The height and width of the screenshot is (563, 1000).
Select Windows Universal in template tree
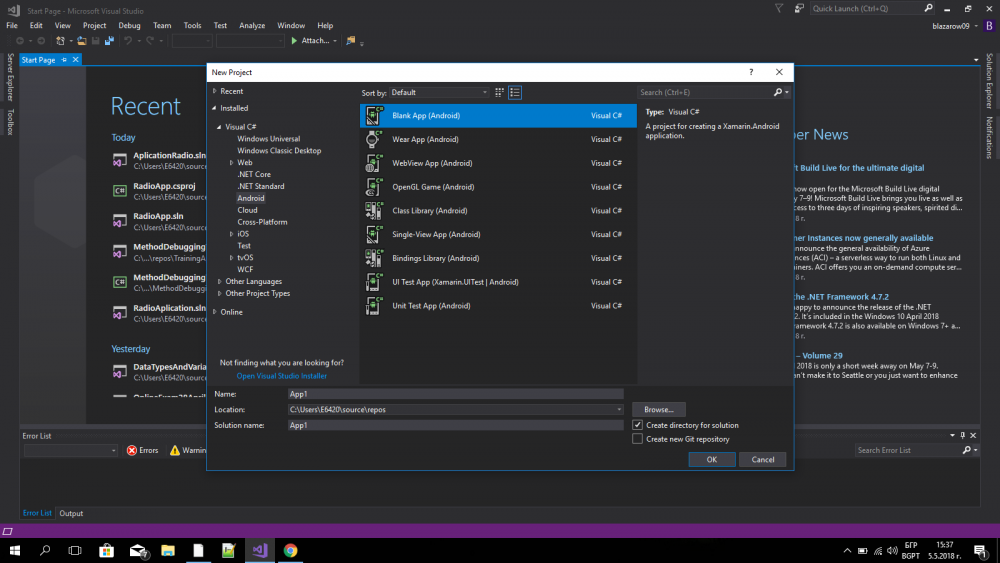268,138
